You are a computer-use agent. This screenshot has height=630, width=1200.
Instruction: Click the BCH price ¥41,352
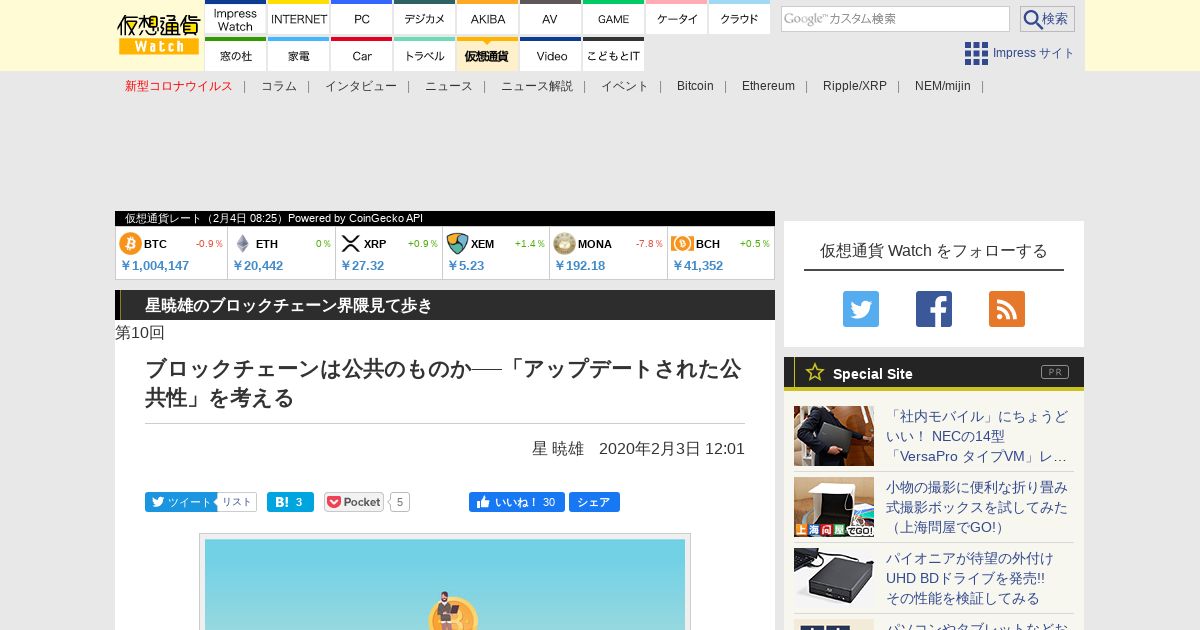698,266
